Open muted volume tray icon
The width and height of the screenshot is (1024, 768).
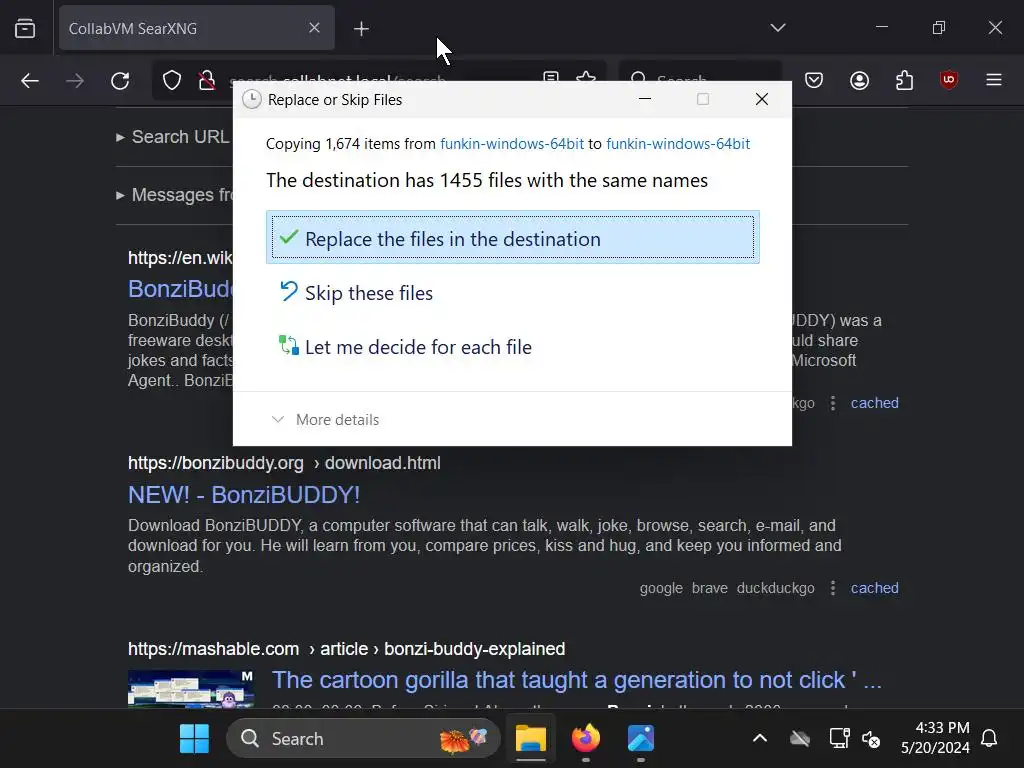coord(871,739)
